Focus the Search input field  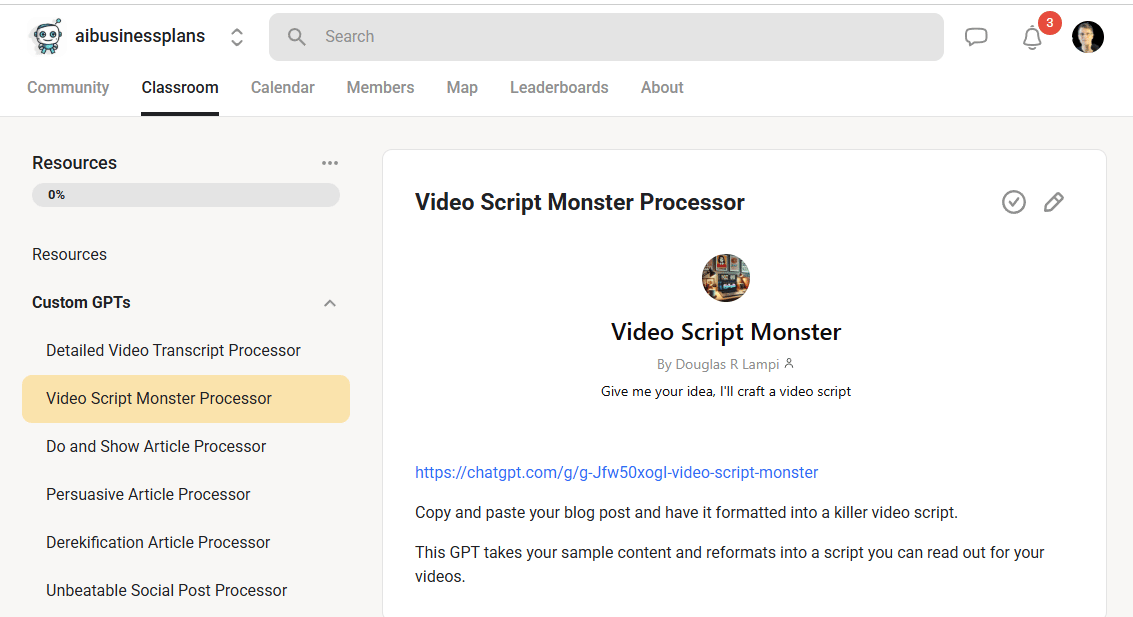tap(606, 37)
